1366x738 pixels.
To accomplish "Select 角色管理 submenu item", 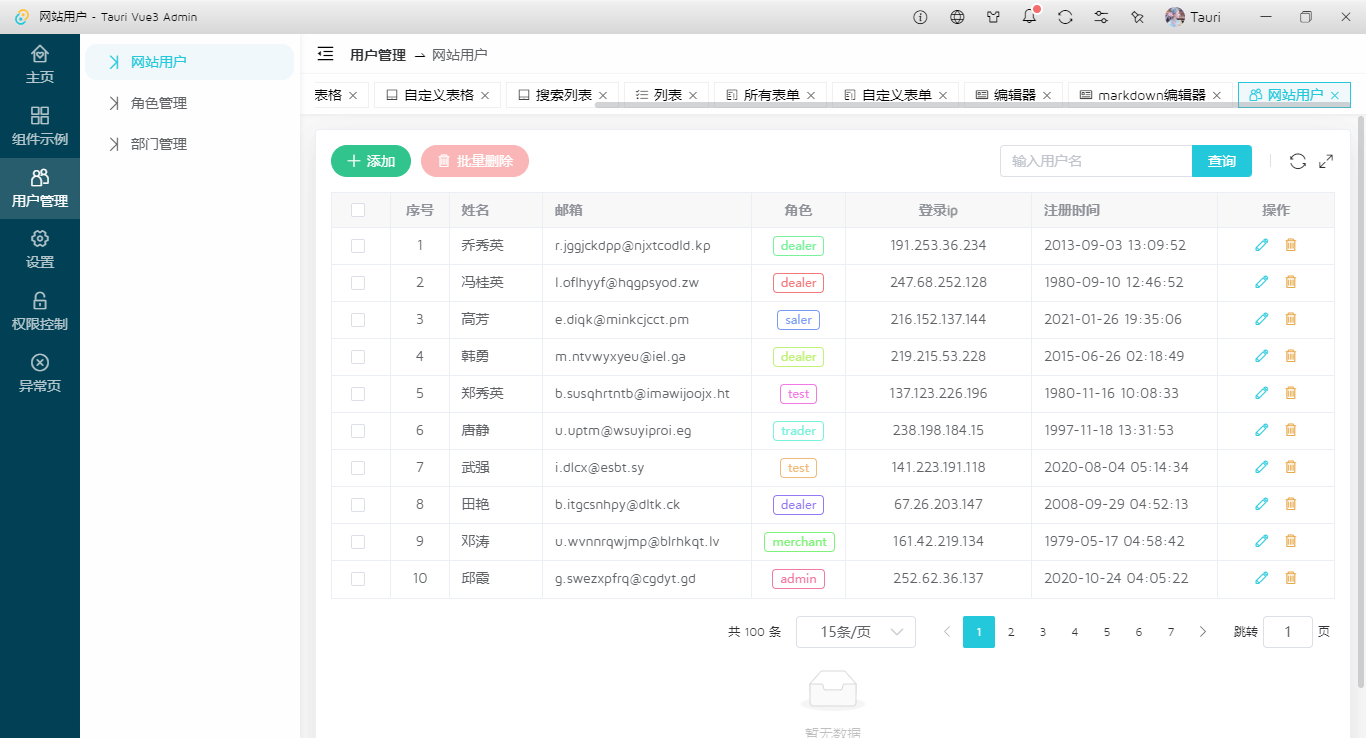I will tap(189, 103).
